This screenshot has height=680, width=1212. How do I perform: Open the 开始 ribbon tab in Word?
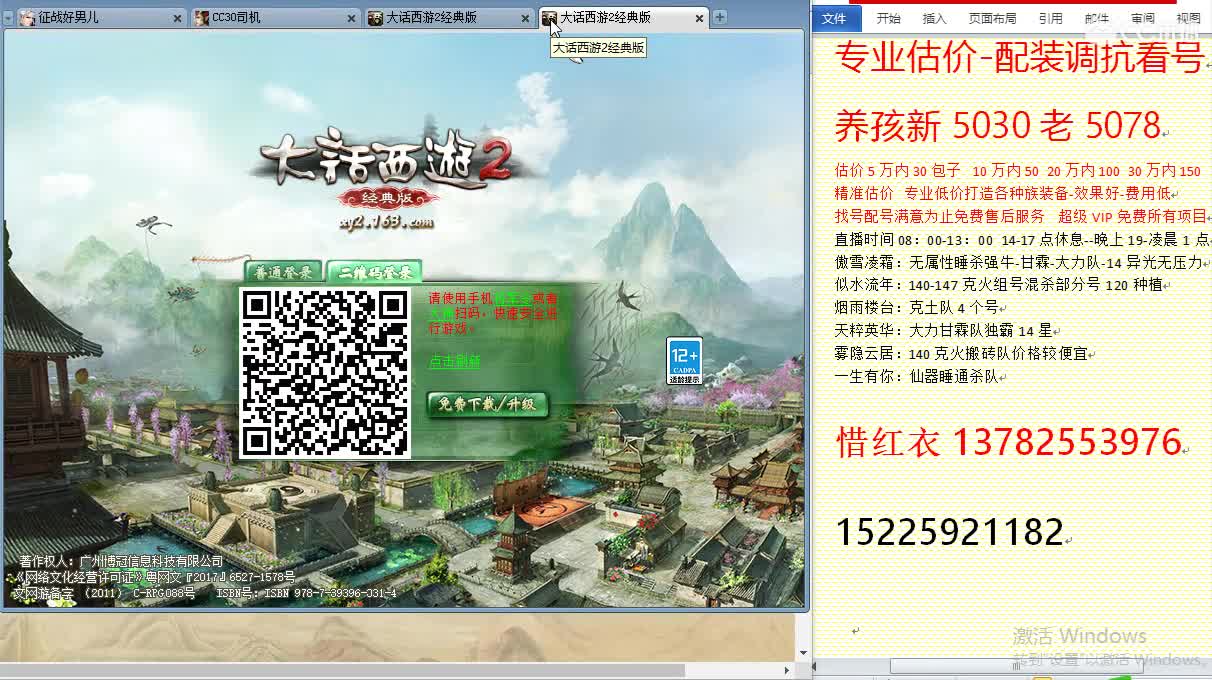pyautogui.click(x=888, y=18)
